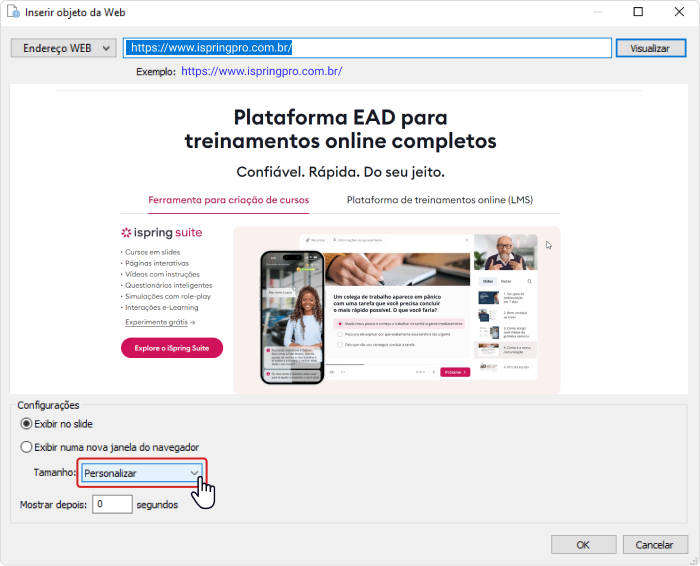
Task: Click the dialog resize grip in the corner
Action: [x=693, y=560]
